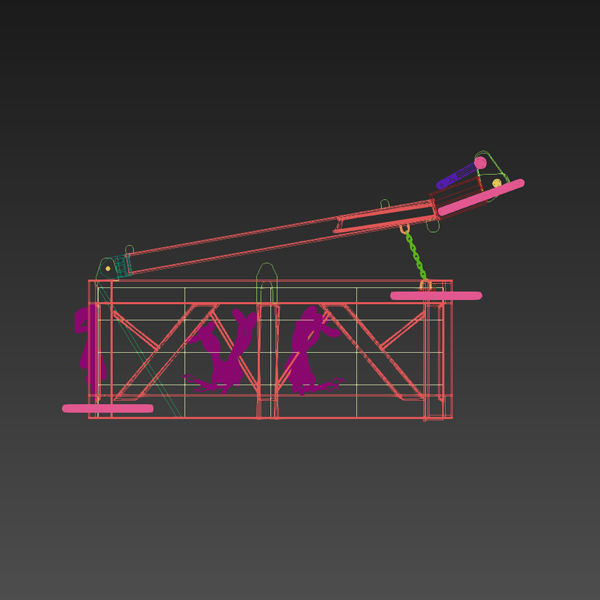Viewport: 600px width, 600px height.
Task: Select the pink bar beside the standing magenta figure
Action: (x=108, y=409)
